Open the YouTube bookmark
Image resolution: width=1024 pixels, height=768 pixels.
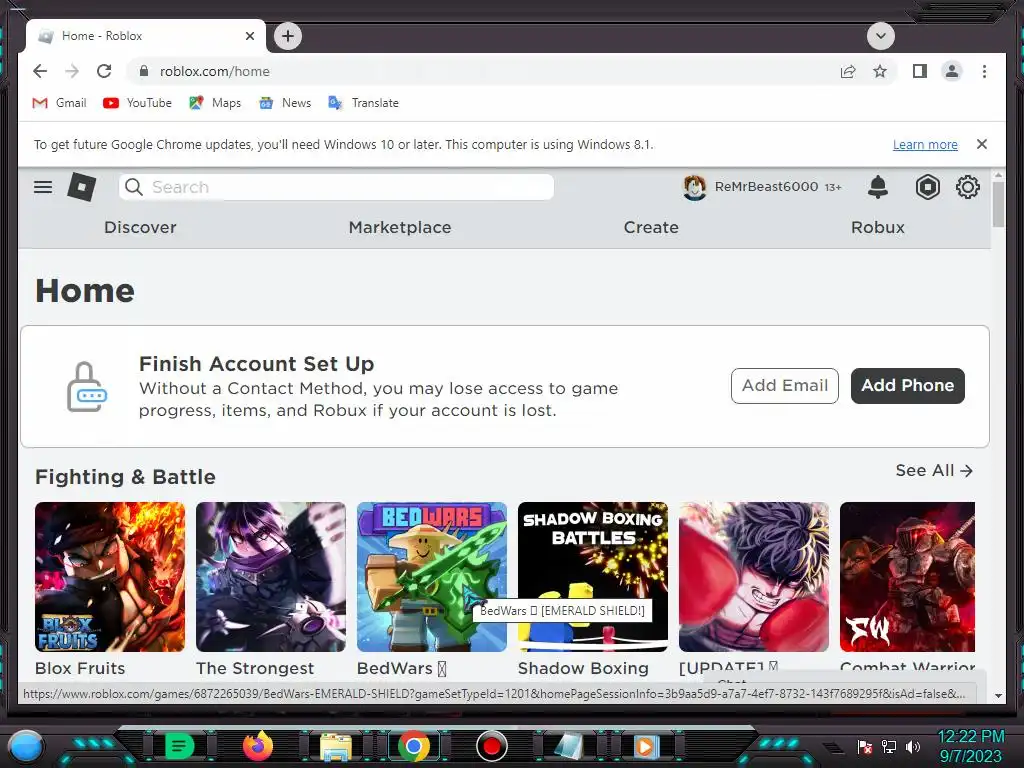[x=137, y=103]
